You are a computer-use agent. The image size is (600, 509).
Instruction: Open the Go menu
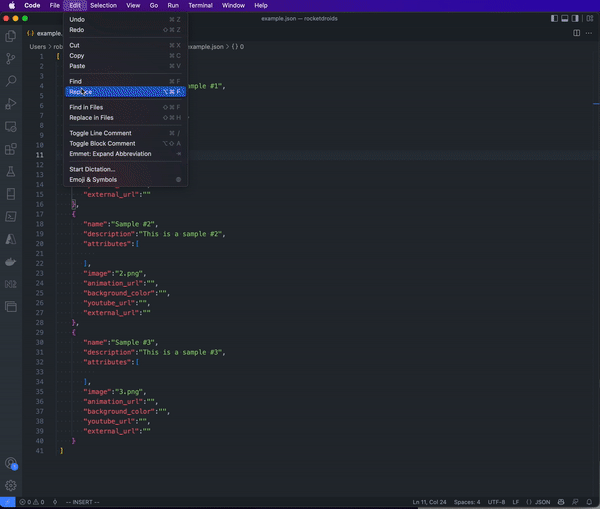tap(154, 5)
